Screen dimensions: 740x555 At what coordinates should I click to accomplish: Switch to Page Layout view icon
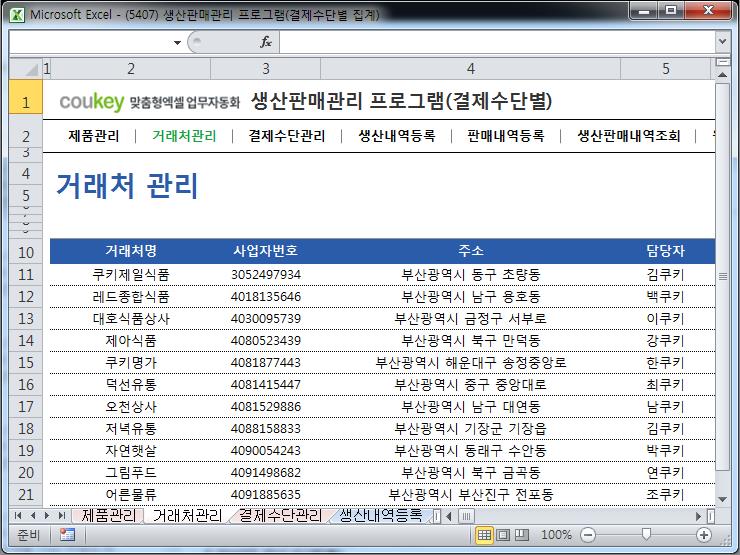coord(503,535)
